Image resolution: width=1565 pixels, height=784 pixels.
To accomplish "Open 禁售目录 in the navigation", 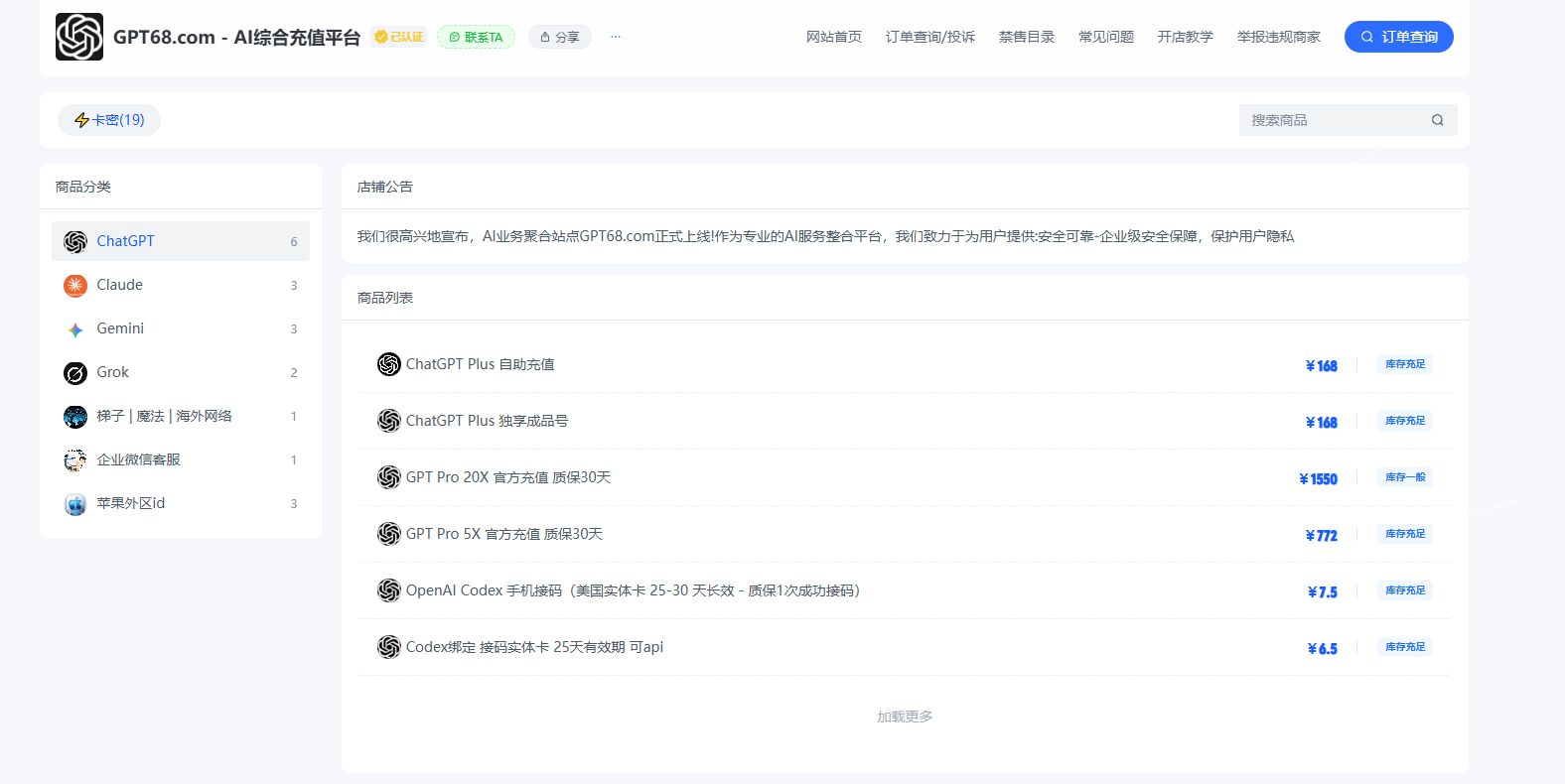I will click(1027, 37).
